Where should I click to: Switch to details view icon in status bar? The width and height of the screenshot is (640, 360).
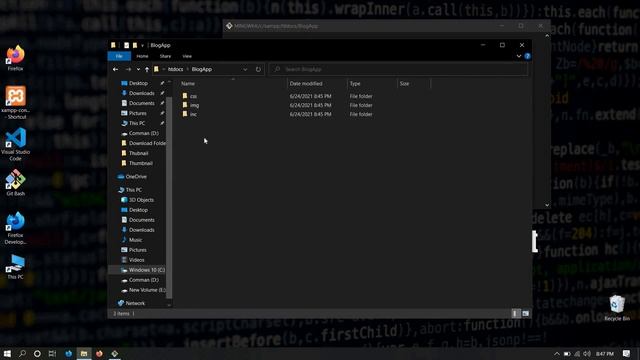(516, 313)
